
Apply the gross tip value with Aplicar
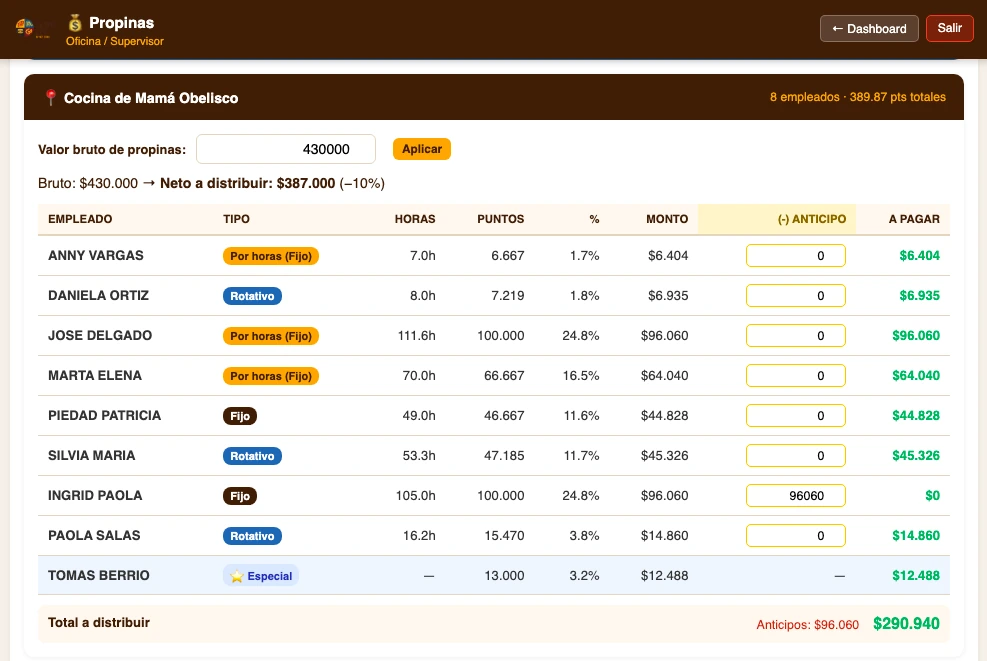[422, 149]
